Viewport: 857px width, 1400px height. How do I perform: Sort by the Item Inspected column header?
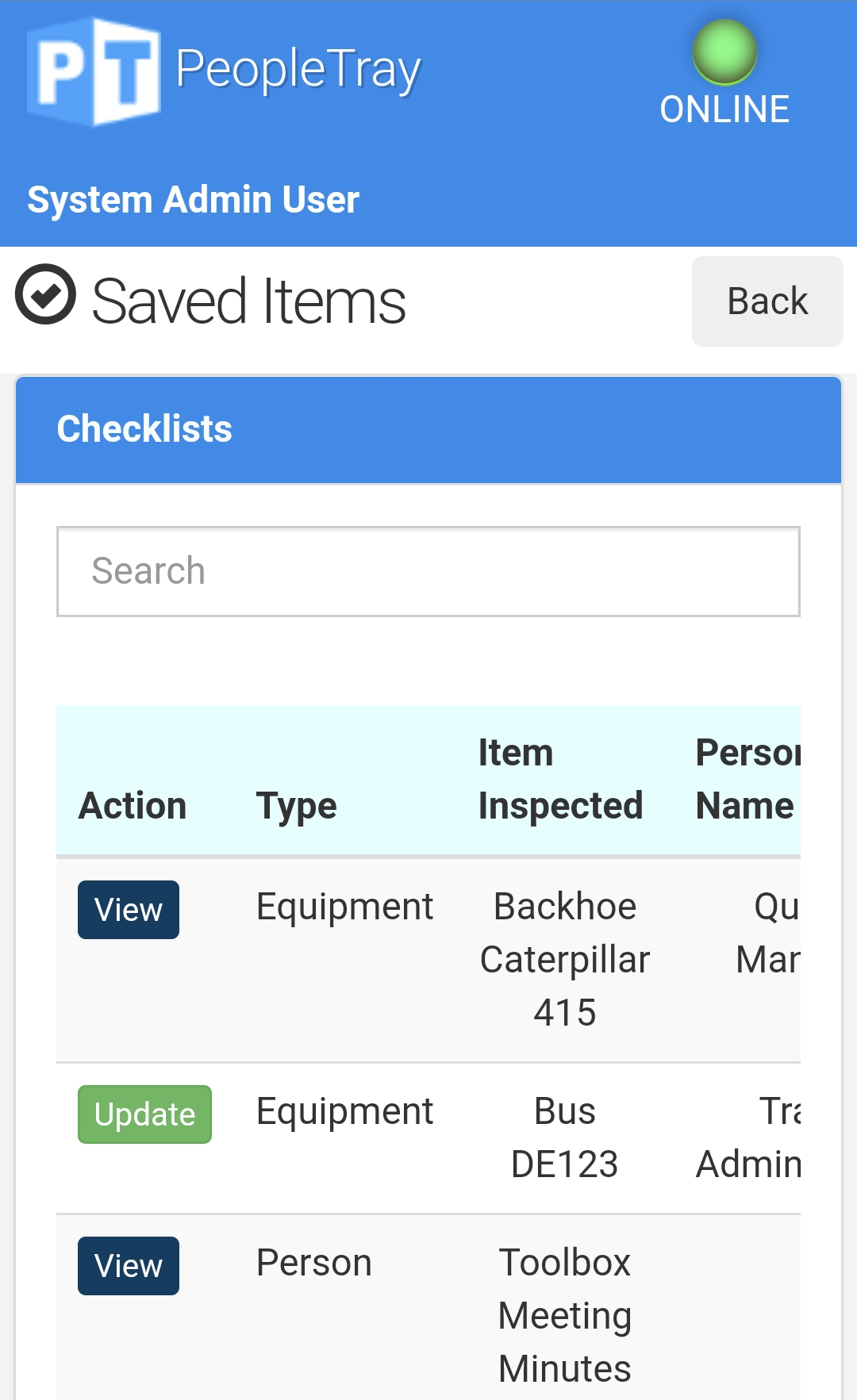tap(560, 778)
